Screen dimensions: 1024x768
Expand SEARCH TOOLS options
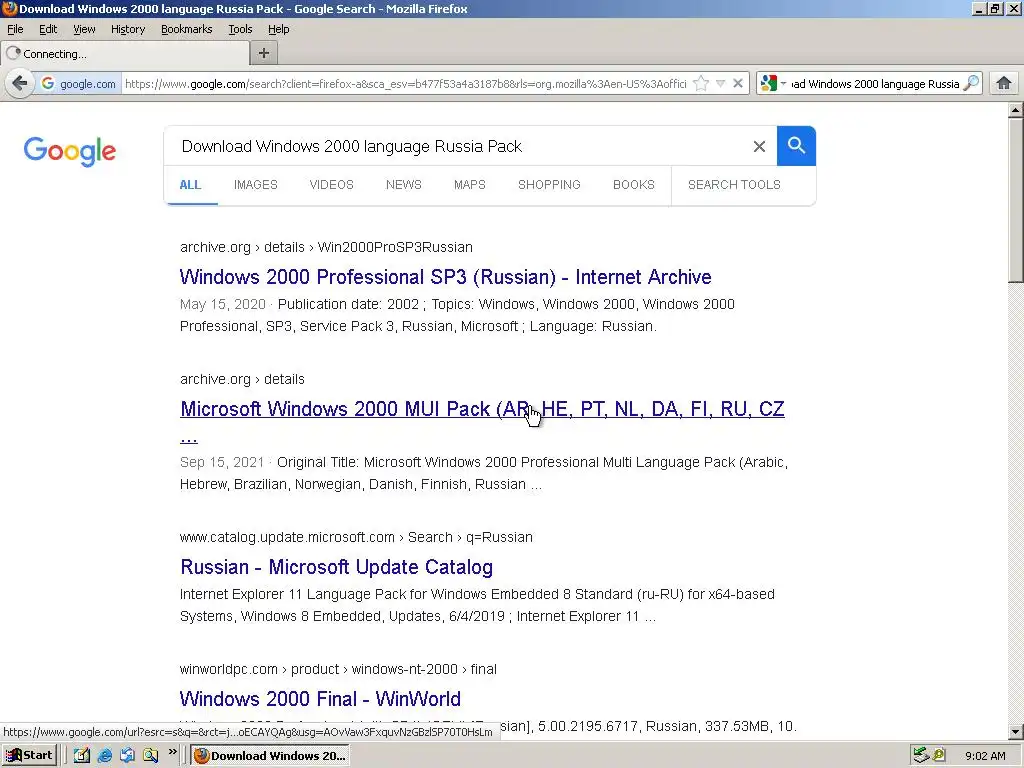point(734,185)
